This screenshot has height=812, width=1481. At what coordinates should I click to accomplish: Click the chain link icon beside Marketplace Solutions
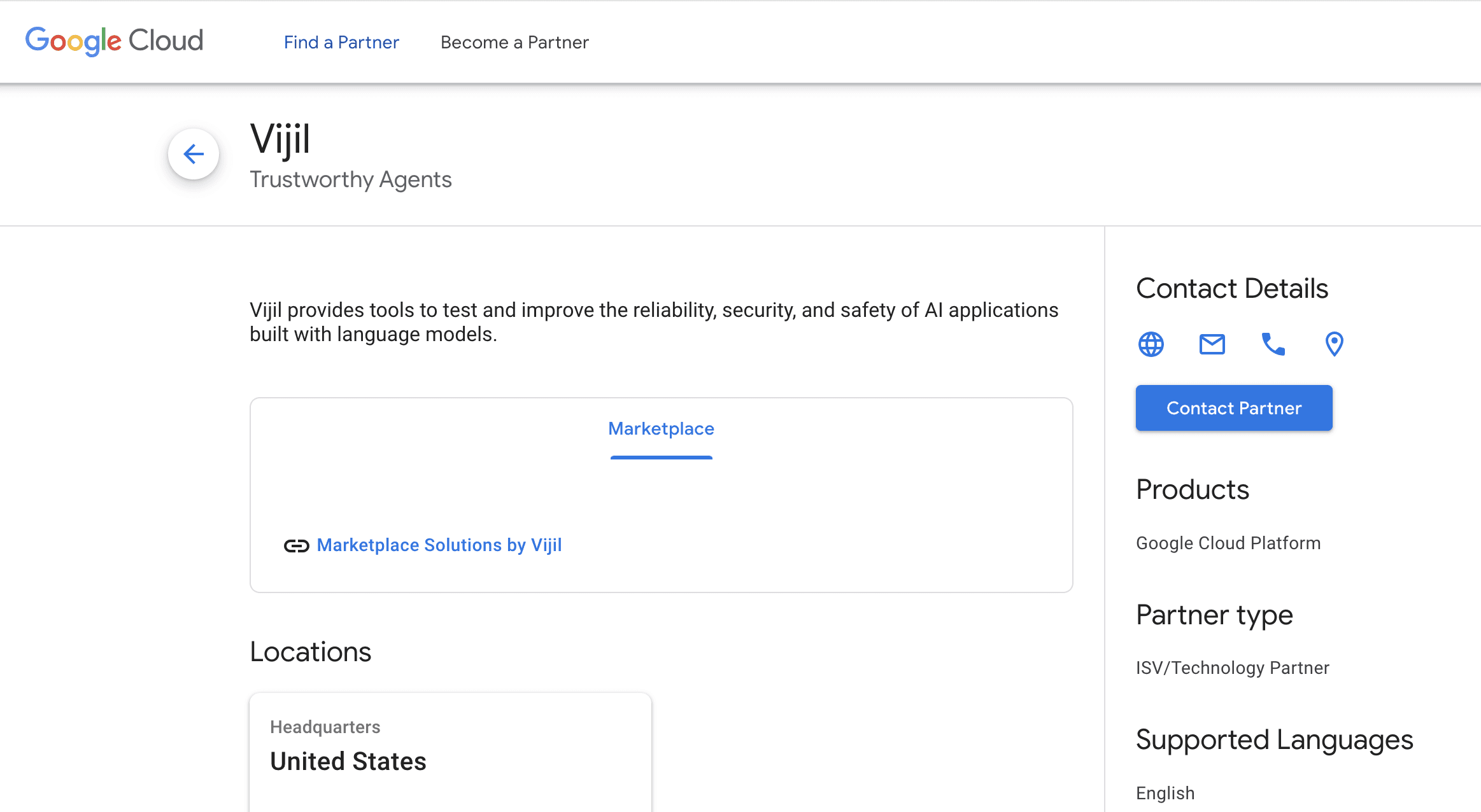296,545
